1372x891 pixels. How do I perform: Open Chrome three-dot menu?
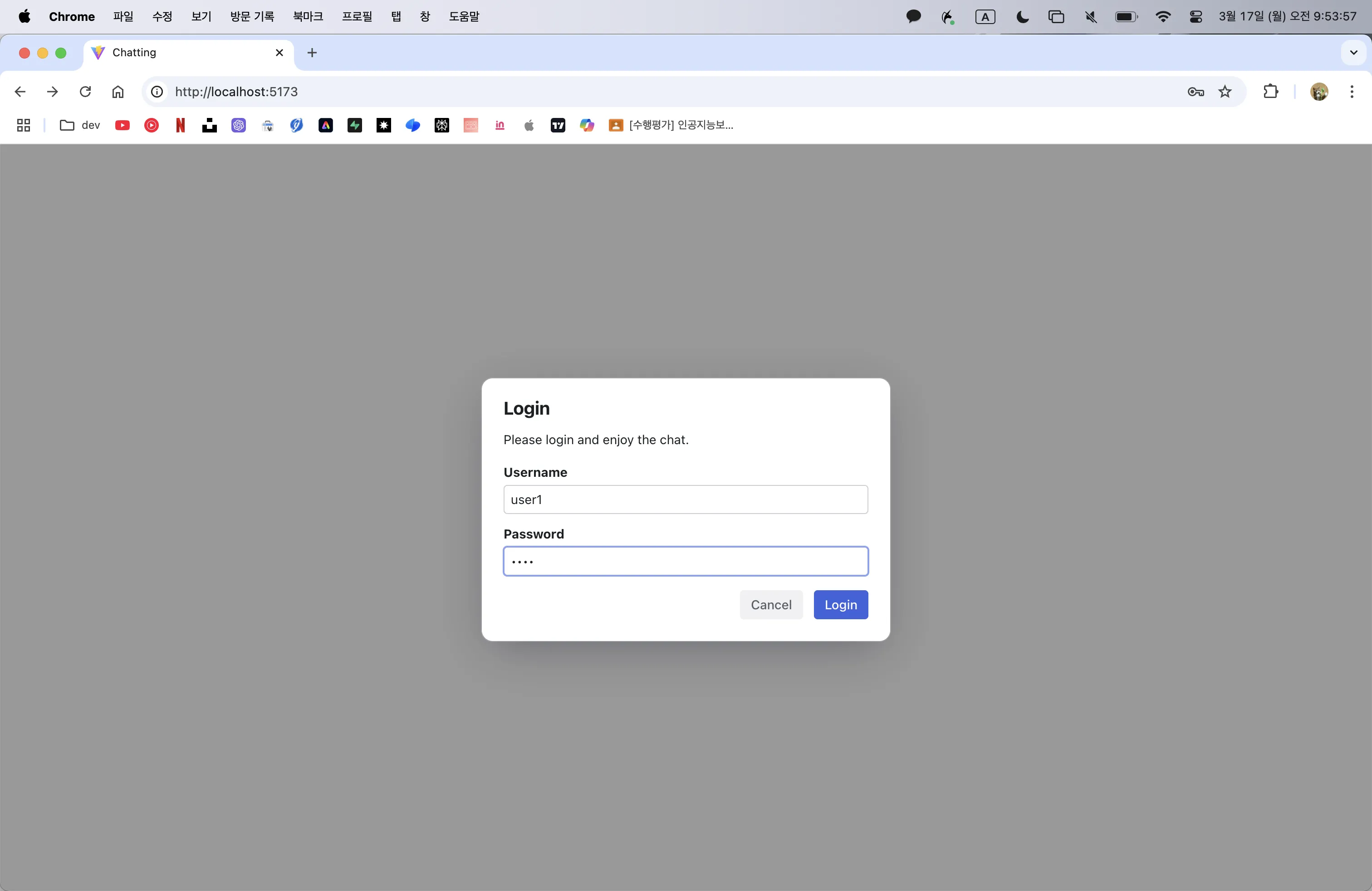tap(1352, 92)
